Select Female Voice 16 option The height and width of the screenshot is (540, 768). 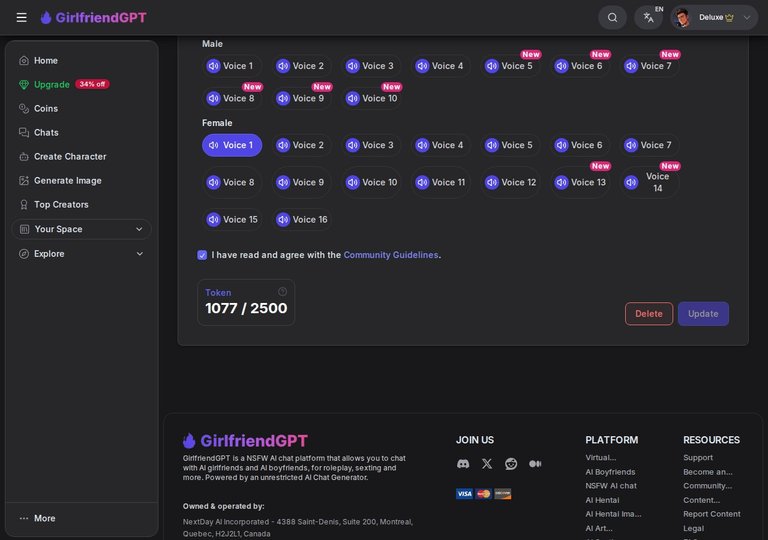coord(301,220)
